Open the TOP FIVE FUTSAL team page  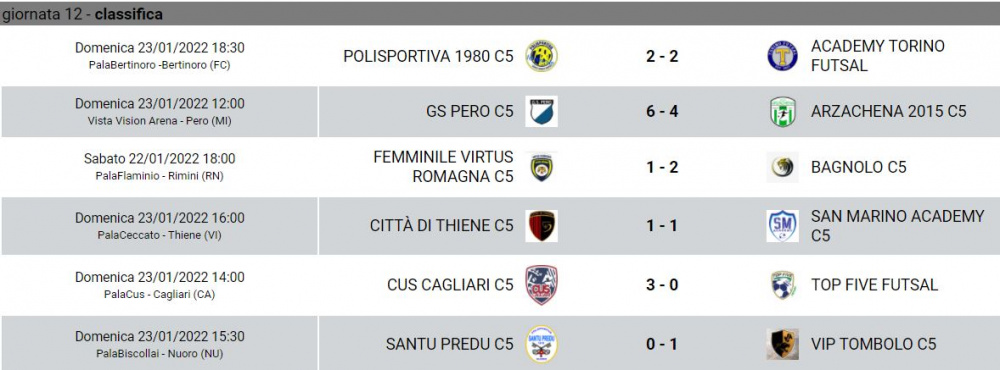[x=874, y=285]
